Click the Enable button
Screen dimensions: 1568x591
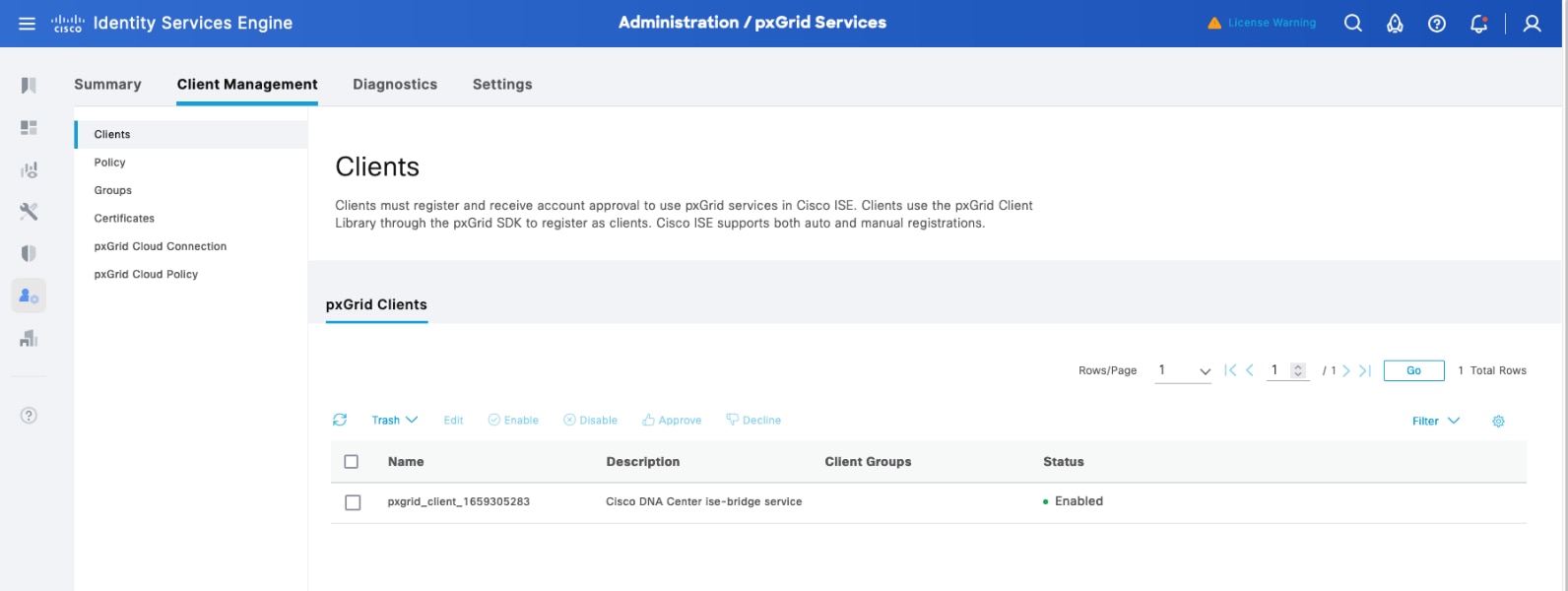point(513,421)
